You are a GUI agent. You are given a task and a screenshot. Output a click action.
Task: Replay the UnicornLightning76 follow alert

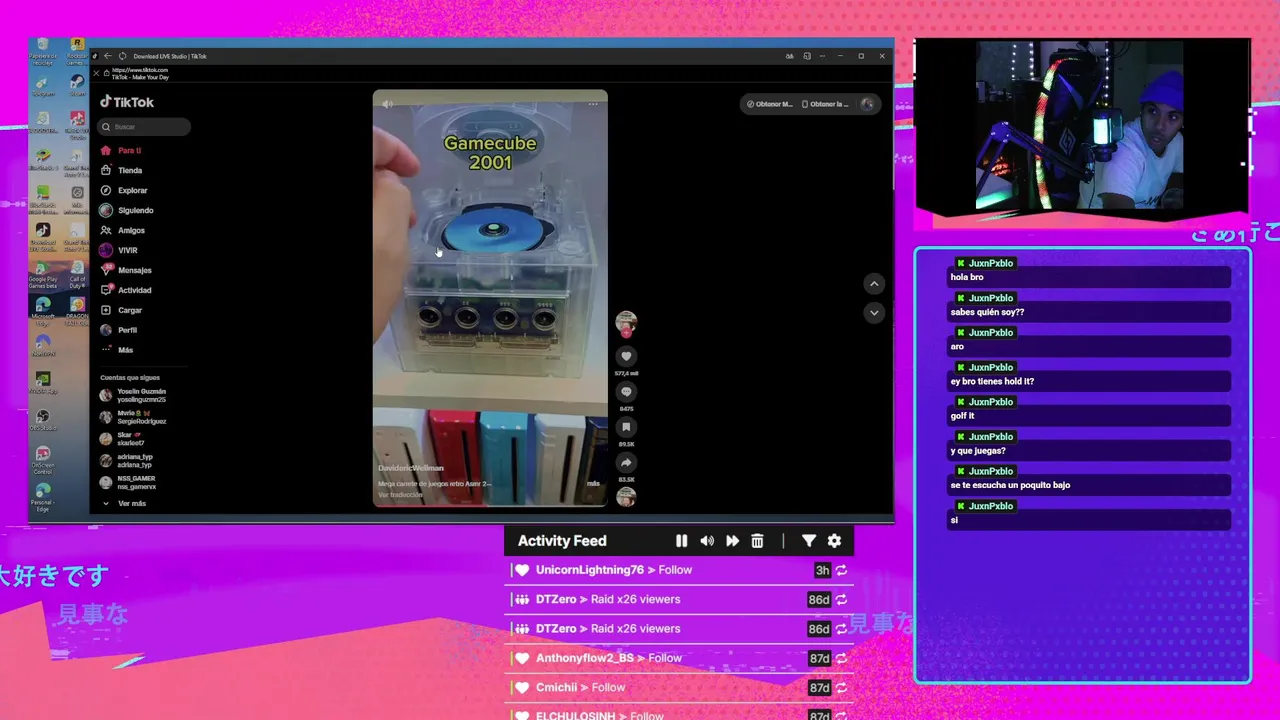pos(841,570)
